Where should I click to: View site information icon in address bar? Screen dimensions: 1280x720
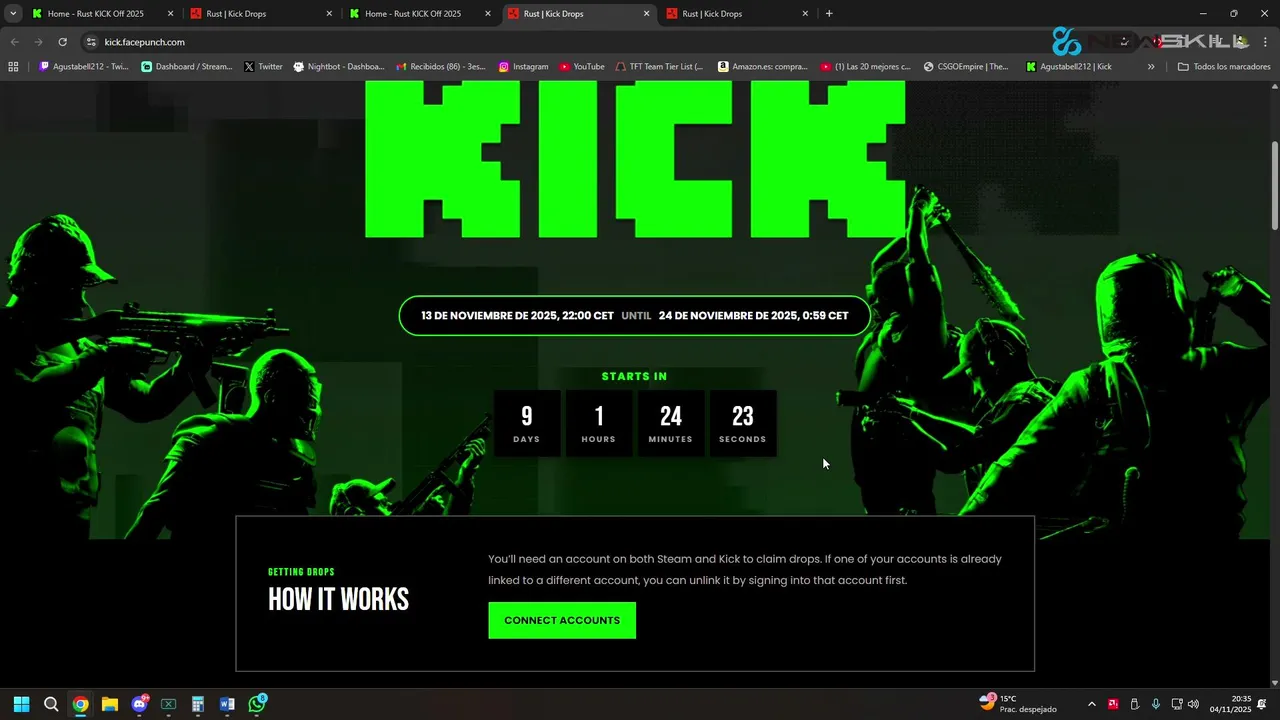[91, 42]
